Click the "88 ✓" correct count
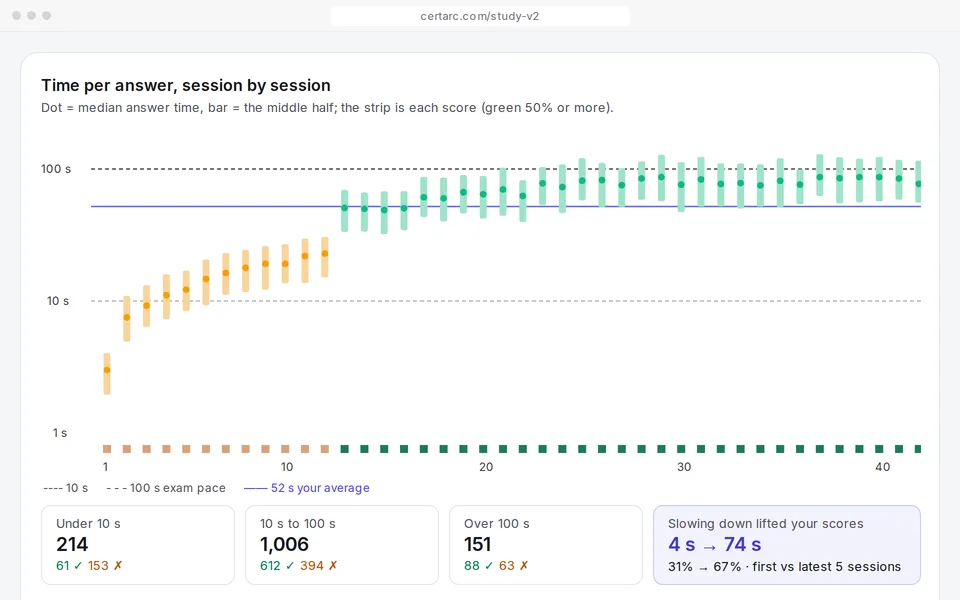Screen dimensions: 960x600 coord(479,566)
